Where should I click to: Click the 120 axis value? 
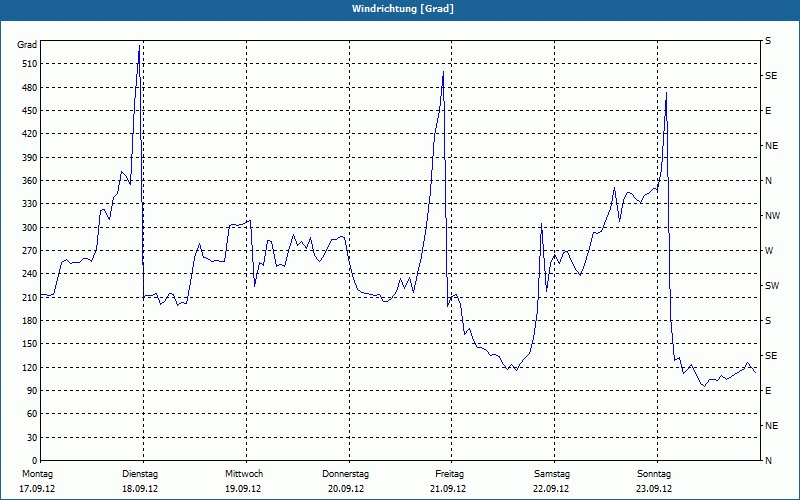click(x=29, y=367)
